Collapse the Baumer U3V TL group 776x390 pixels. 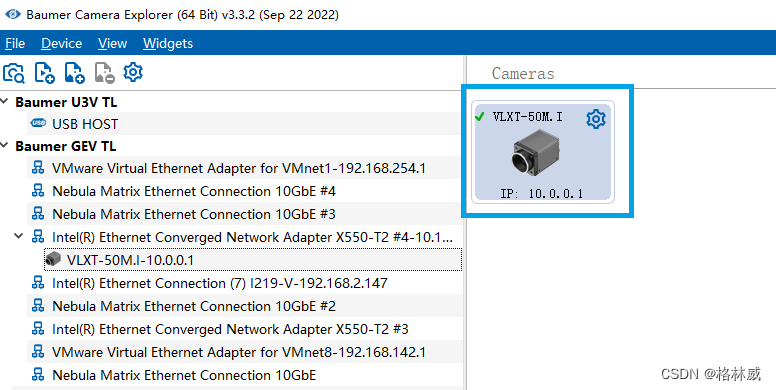click(4, 101)
